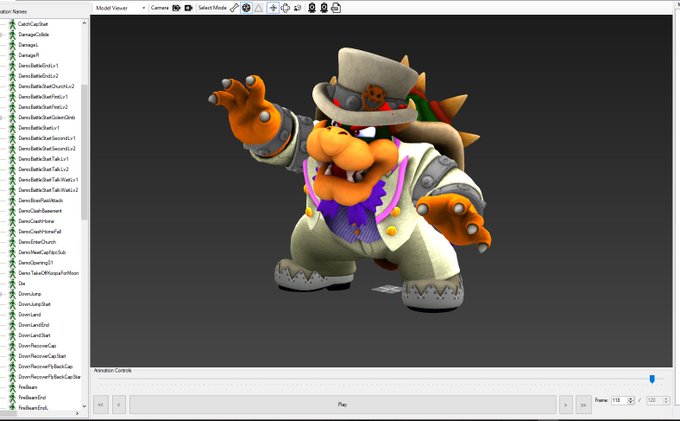Viewport: 680px width, 421px height.
Task: Click the total frame count spinner arrows
Action: click(x=666, y=401)
